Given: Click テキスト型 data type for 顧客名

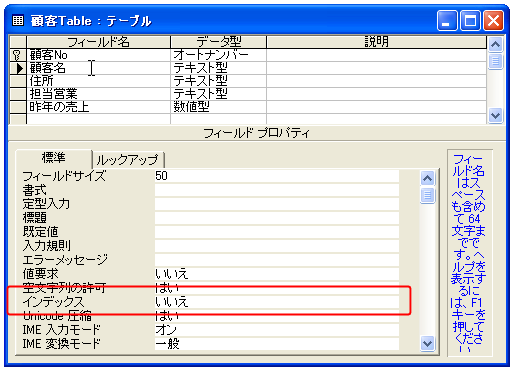Looking at the screenshot, I should (218, 68).
